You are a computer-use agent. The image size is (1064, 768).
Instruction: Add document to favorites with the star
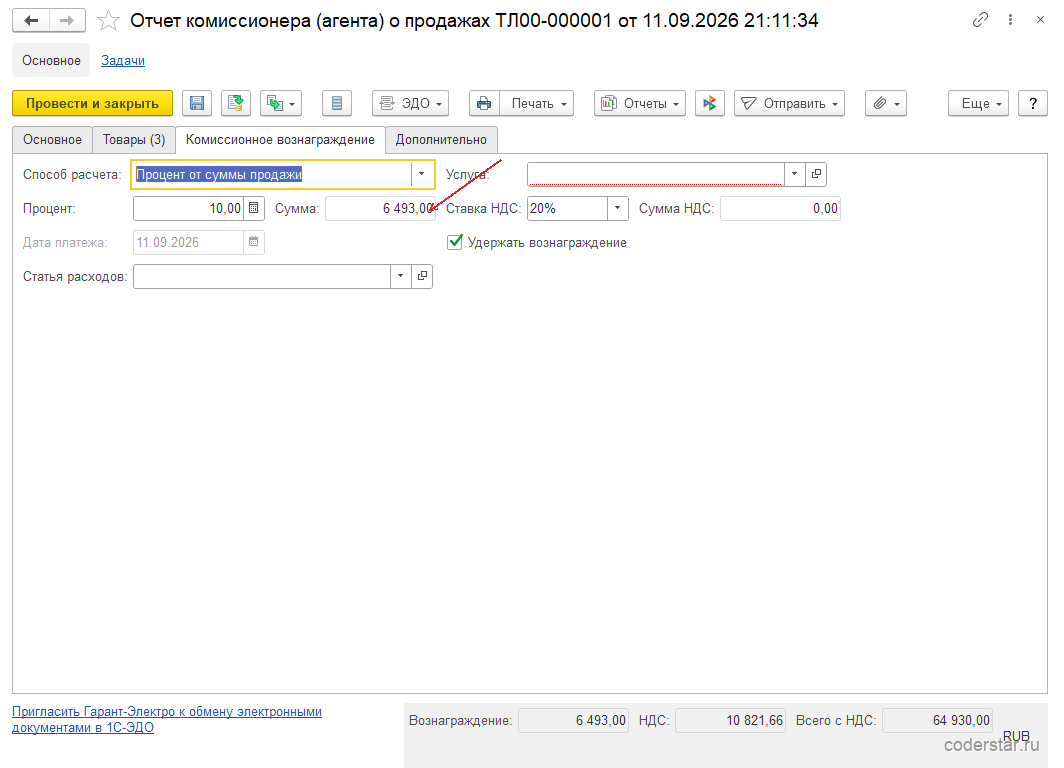click(108, 21)
